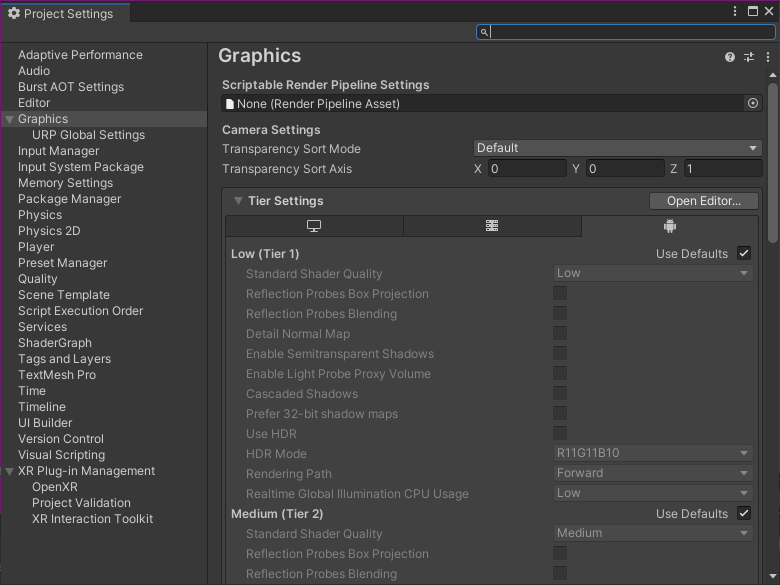This screenshot has height=585, width=780.
Task: Select Player in the settings sidebar
Action: click(36, 247)
